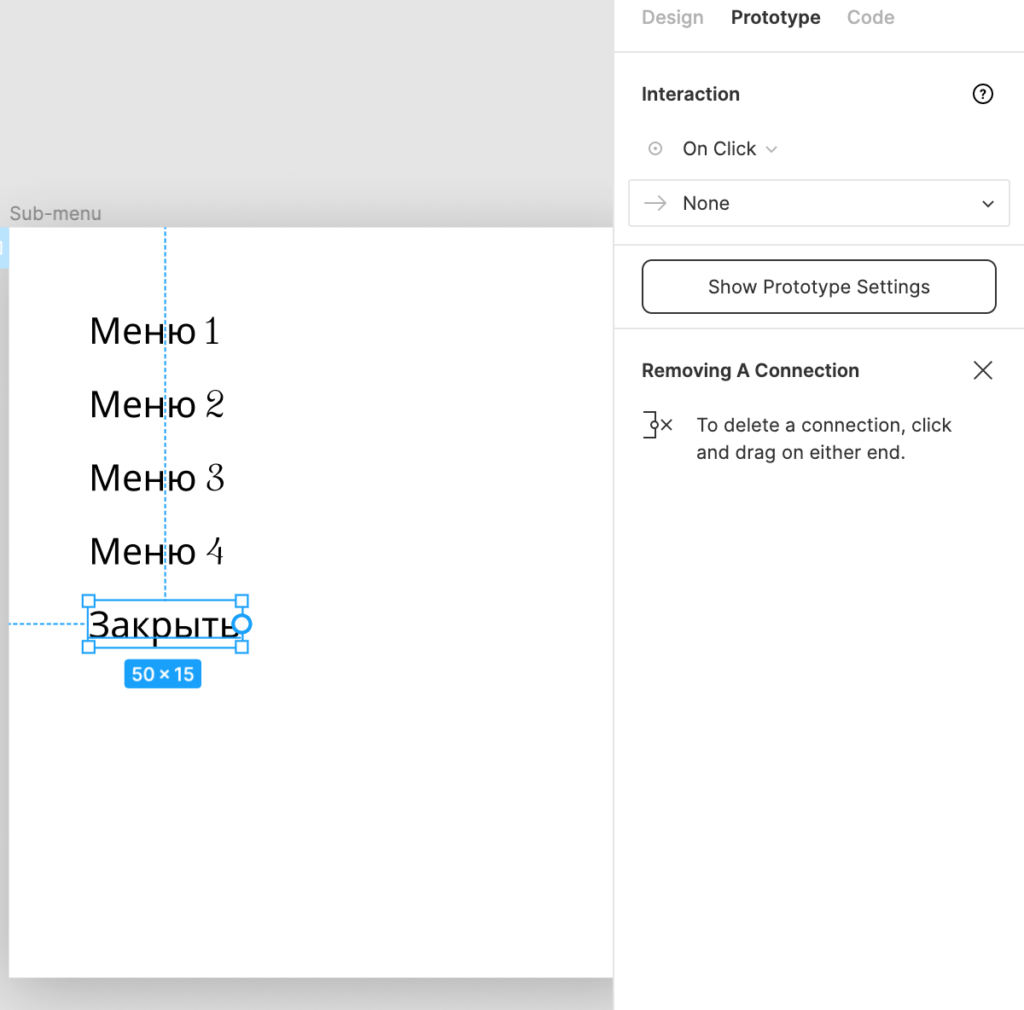Open the Code tab
1024x1010 pixels.
(x=870, y=18)
